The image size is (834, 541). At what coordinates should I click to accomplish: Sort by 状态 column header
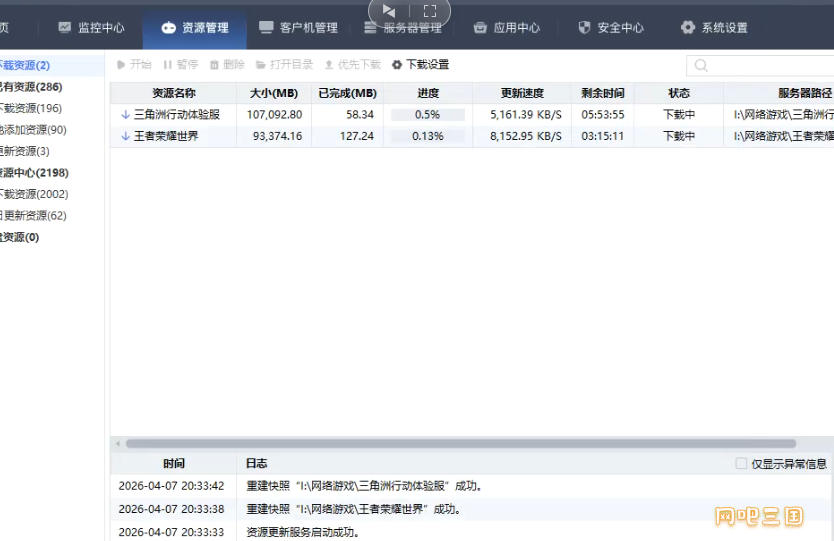(x=679, y=93)
